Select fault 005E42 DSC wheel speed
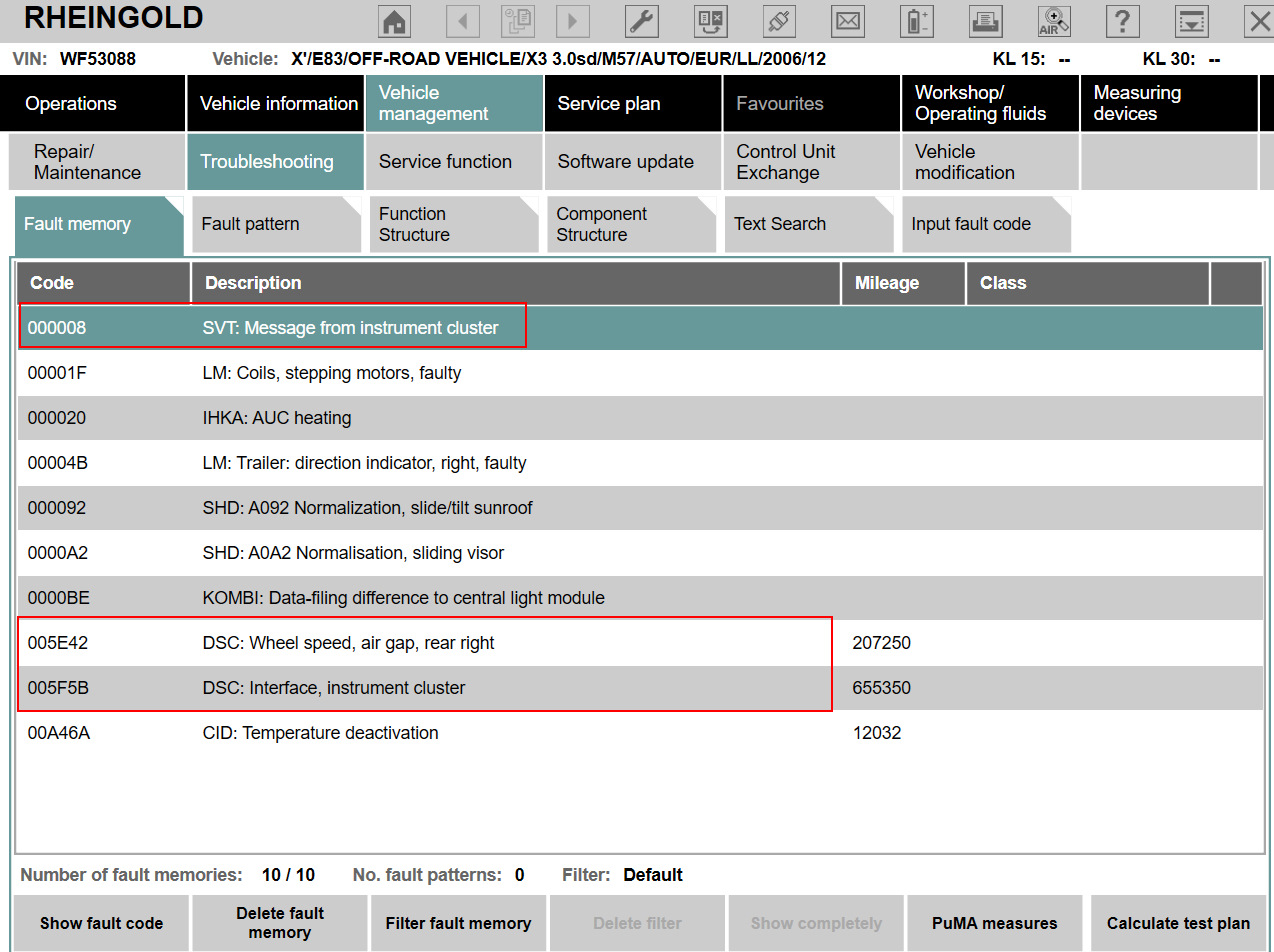Screen dimensions: 1274x952 click(640, 643)
